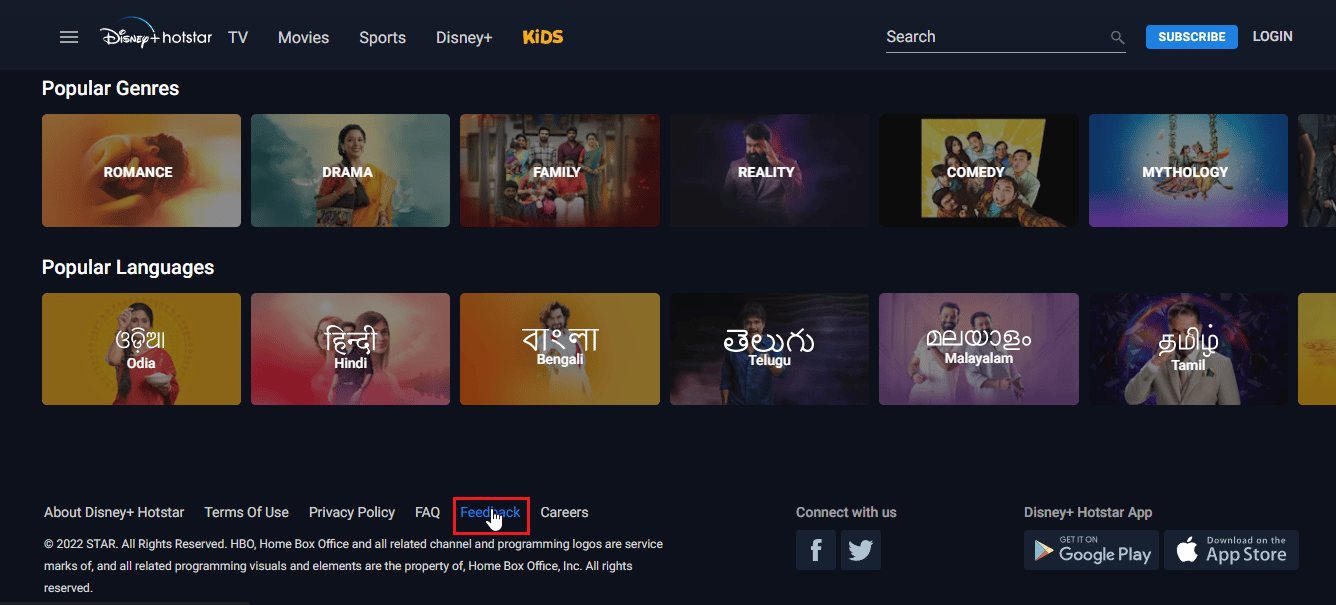The width and height of the screenshot is (1336, 605).
Task: Open the hamburger navigation menu
Action: point(69,37)
